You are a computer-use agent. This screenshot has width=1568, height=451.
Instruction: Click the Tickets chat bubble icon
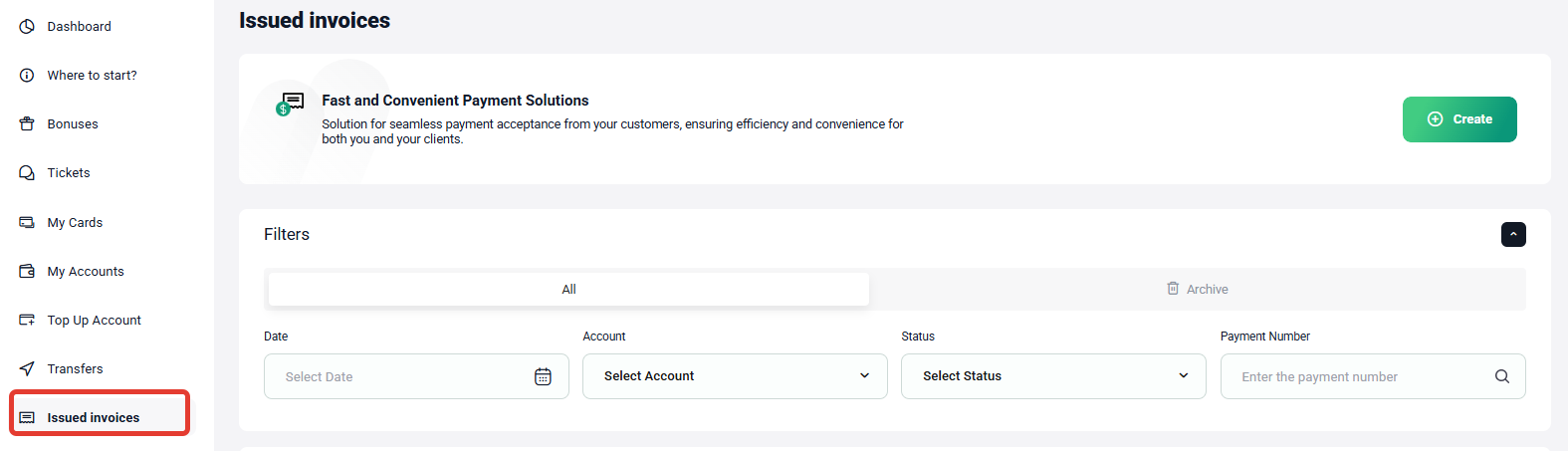click(x=27, y=172)
